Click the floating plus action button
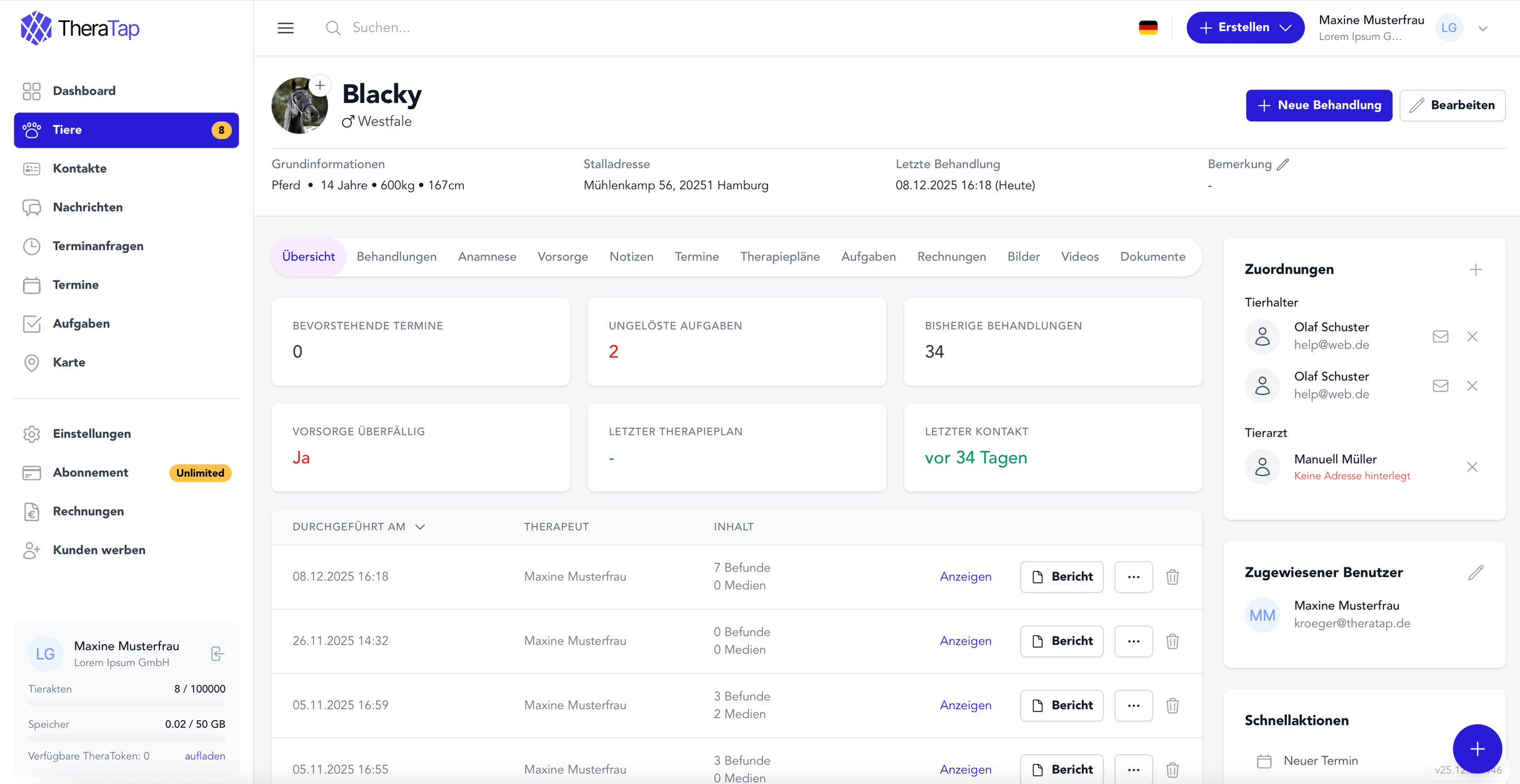Image resolution: width=1520 pixels, height=784 pixels. click(1477, 748)
